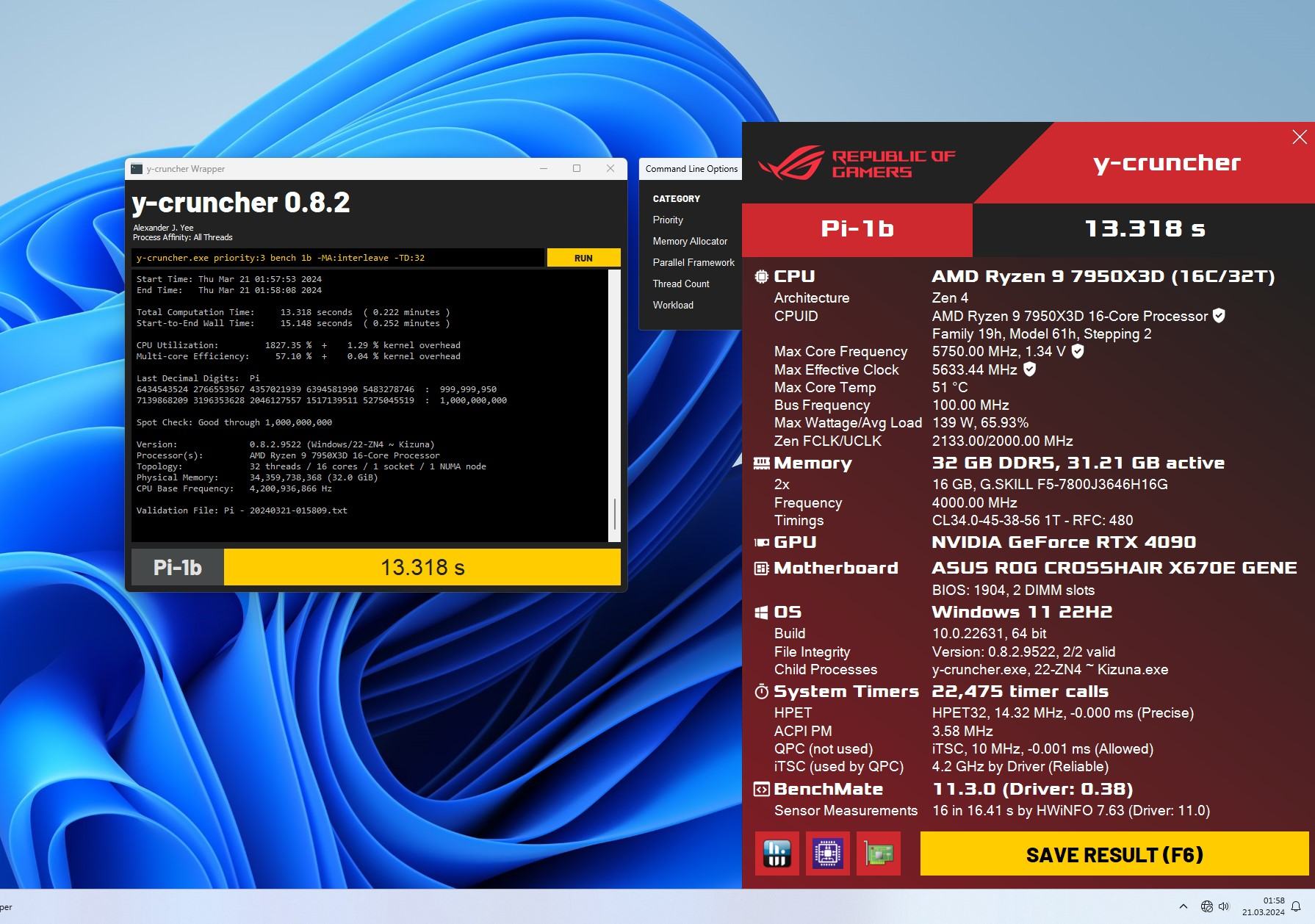Show hidden tray icons chevron
Image resolution: width=1315 pixels, height=924 pixels.
click(x=1183, y=906)
